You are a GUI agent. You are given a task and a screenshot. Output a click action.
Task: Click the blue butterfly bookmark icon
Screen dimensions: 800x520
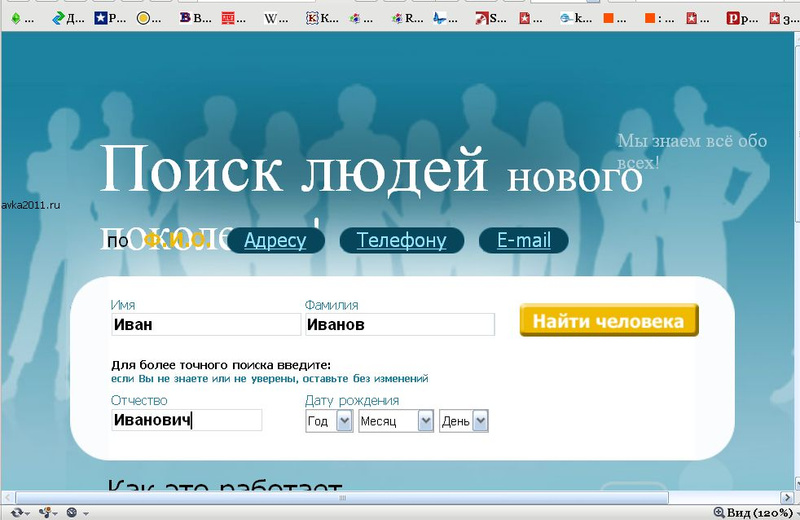[439, 17]
